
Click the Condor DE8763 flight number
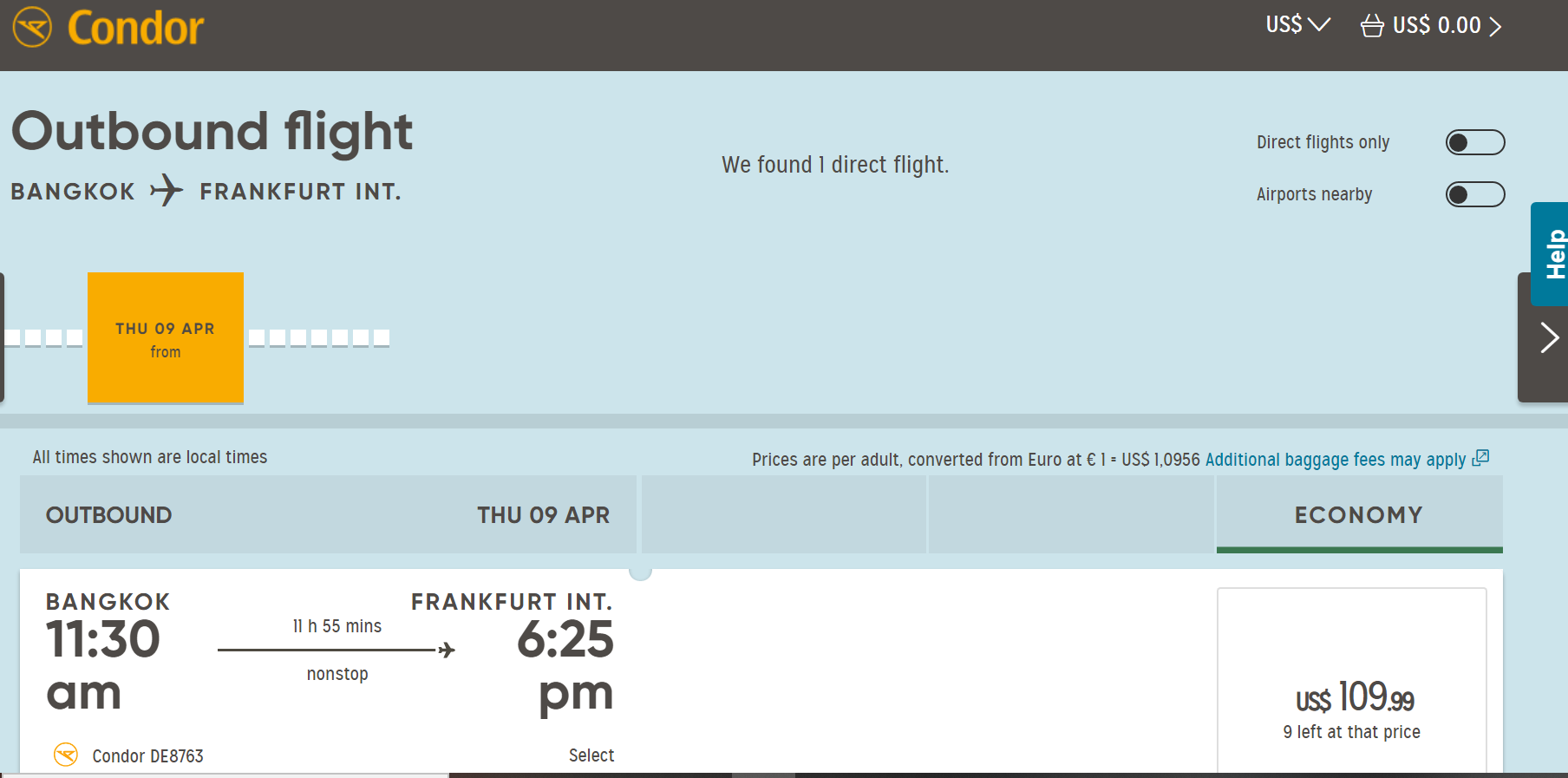(147, 756)
